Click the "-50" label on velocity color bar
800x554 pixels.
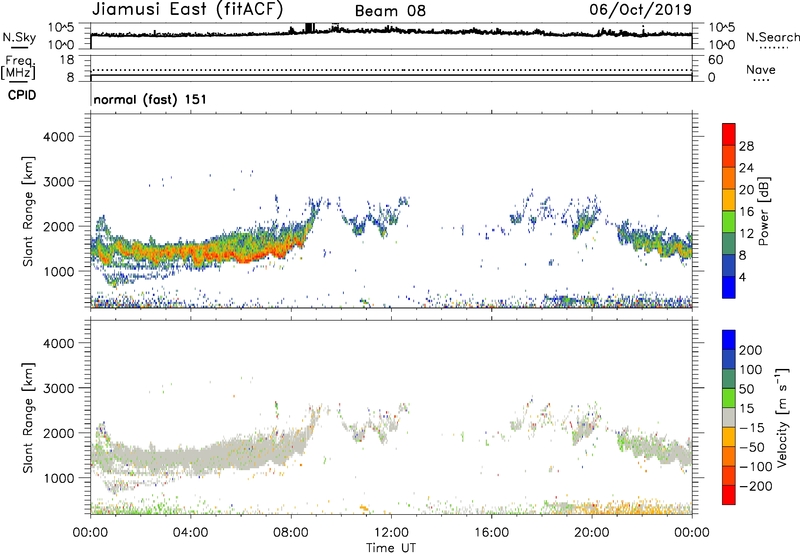752,448
